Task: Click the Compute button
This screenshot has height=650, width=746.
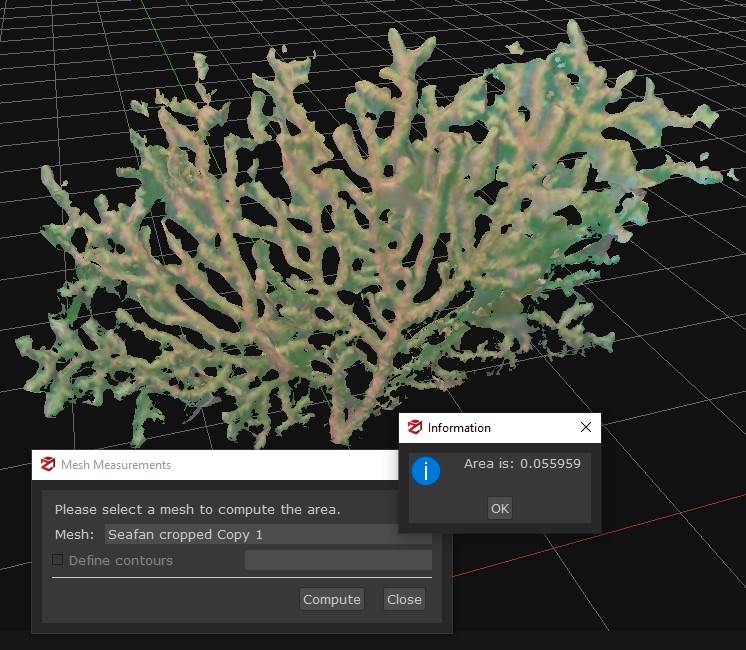Action: [332, 599]
